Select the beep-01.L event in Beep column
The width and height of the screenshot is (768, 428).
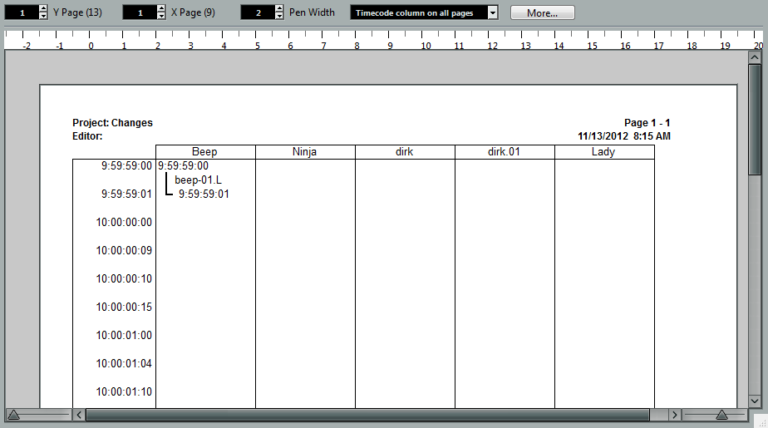[x=197, y=180]
